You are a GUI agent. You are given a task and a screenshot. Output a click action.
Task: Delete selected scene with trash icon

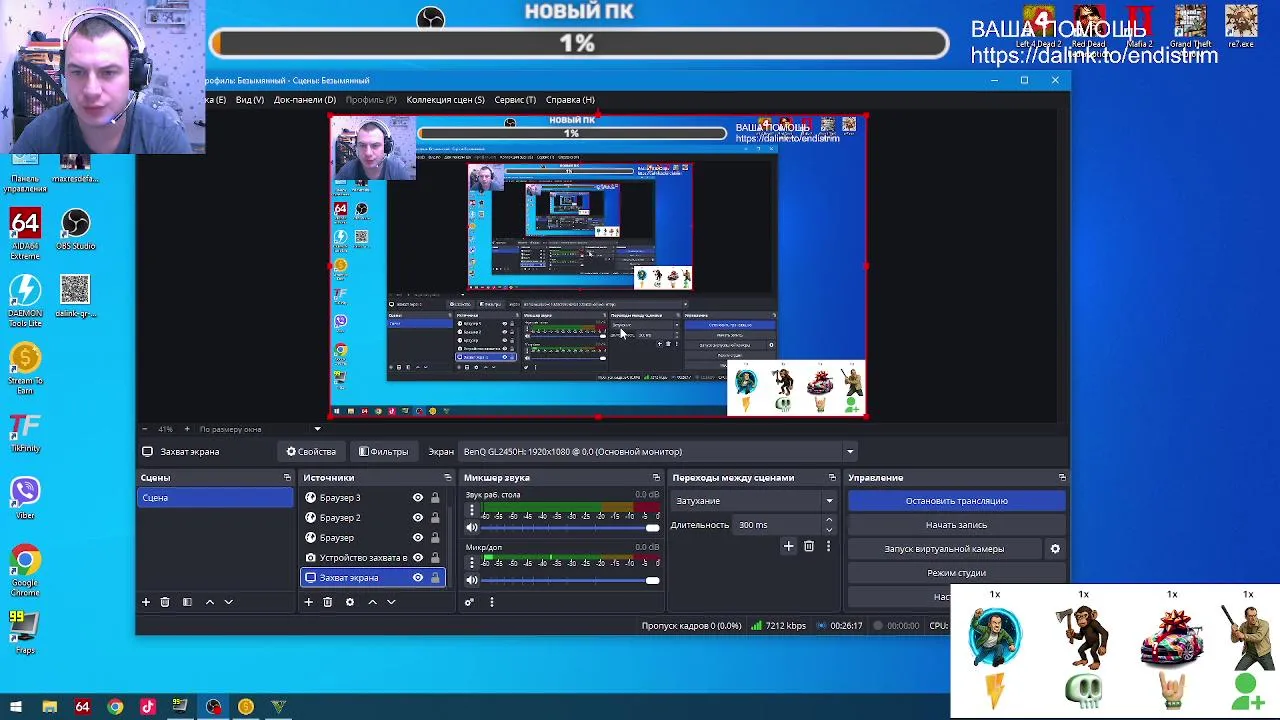165,602
